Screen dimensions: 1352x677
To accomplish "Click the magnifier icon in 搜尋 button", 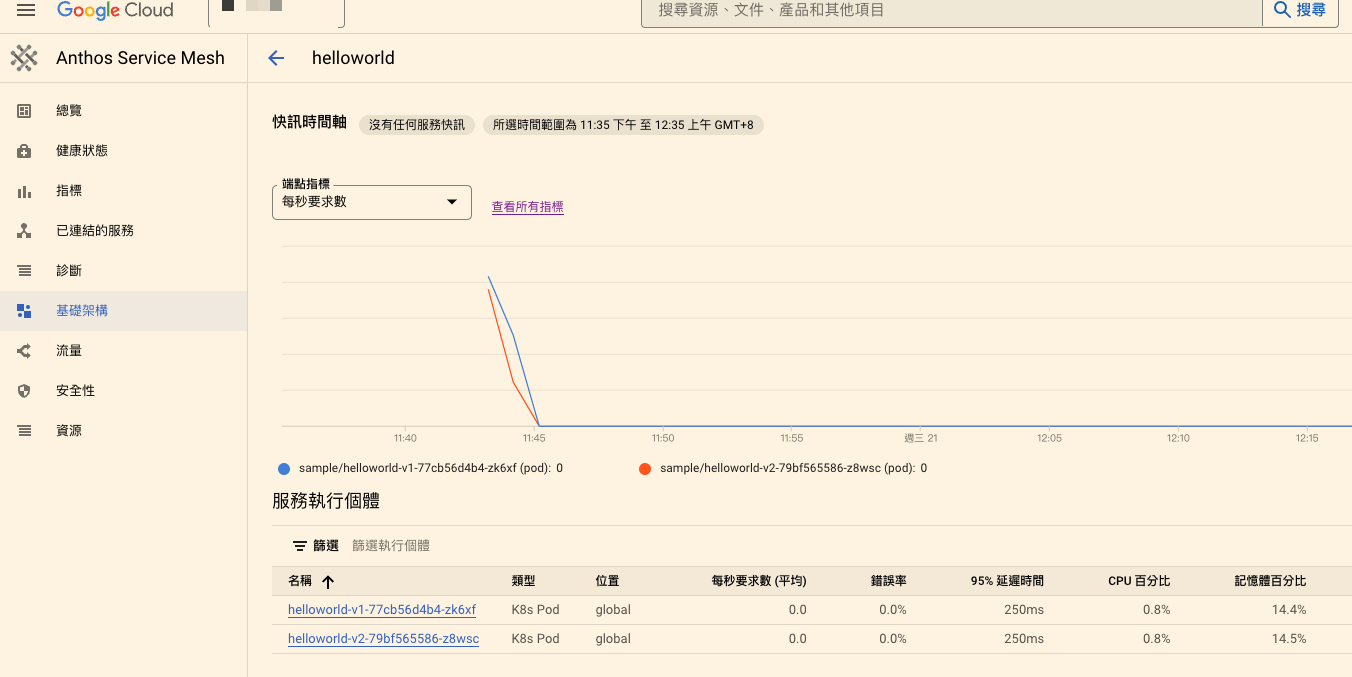I will [1282, 10].
